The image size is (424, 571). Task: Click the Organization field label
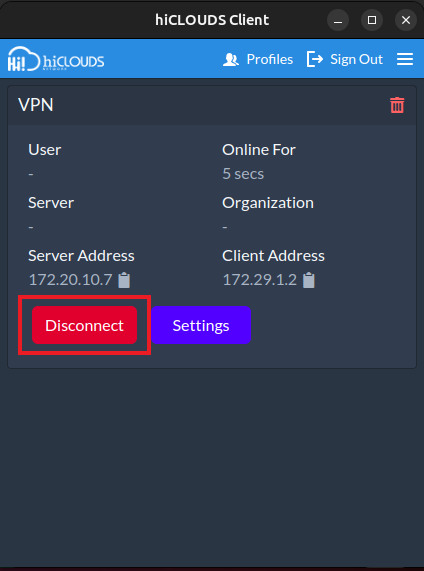click(x=268, y=203)
